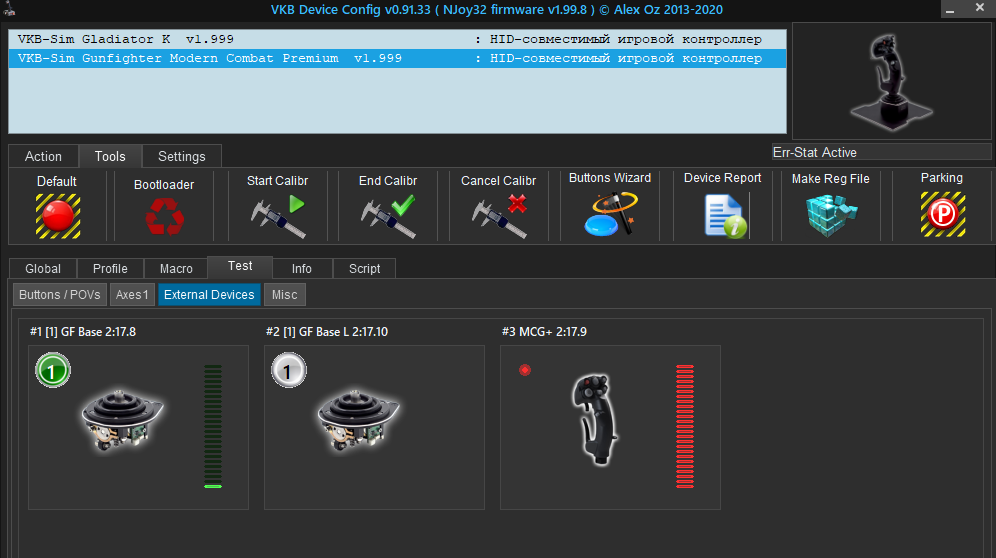Open the Bootloader recycle icon
996x558 pixels.
point(165,217)
